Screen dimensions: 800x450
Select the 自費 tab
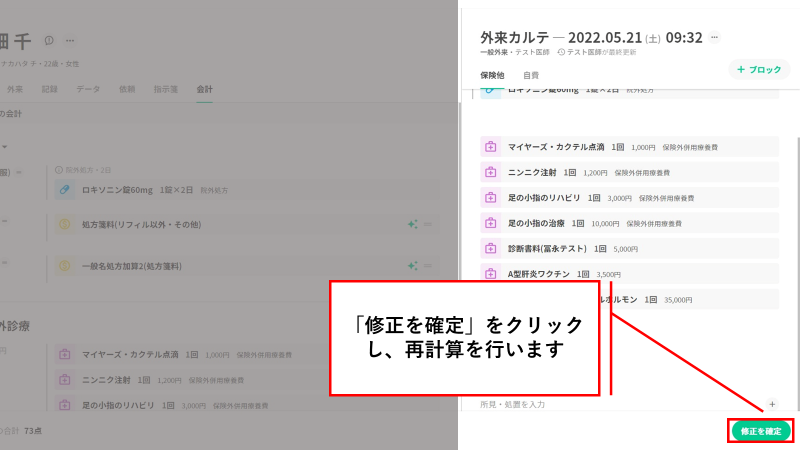point(531,76)
